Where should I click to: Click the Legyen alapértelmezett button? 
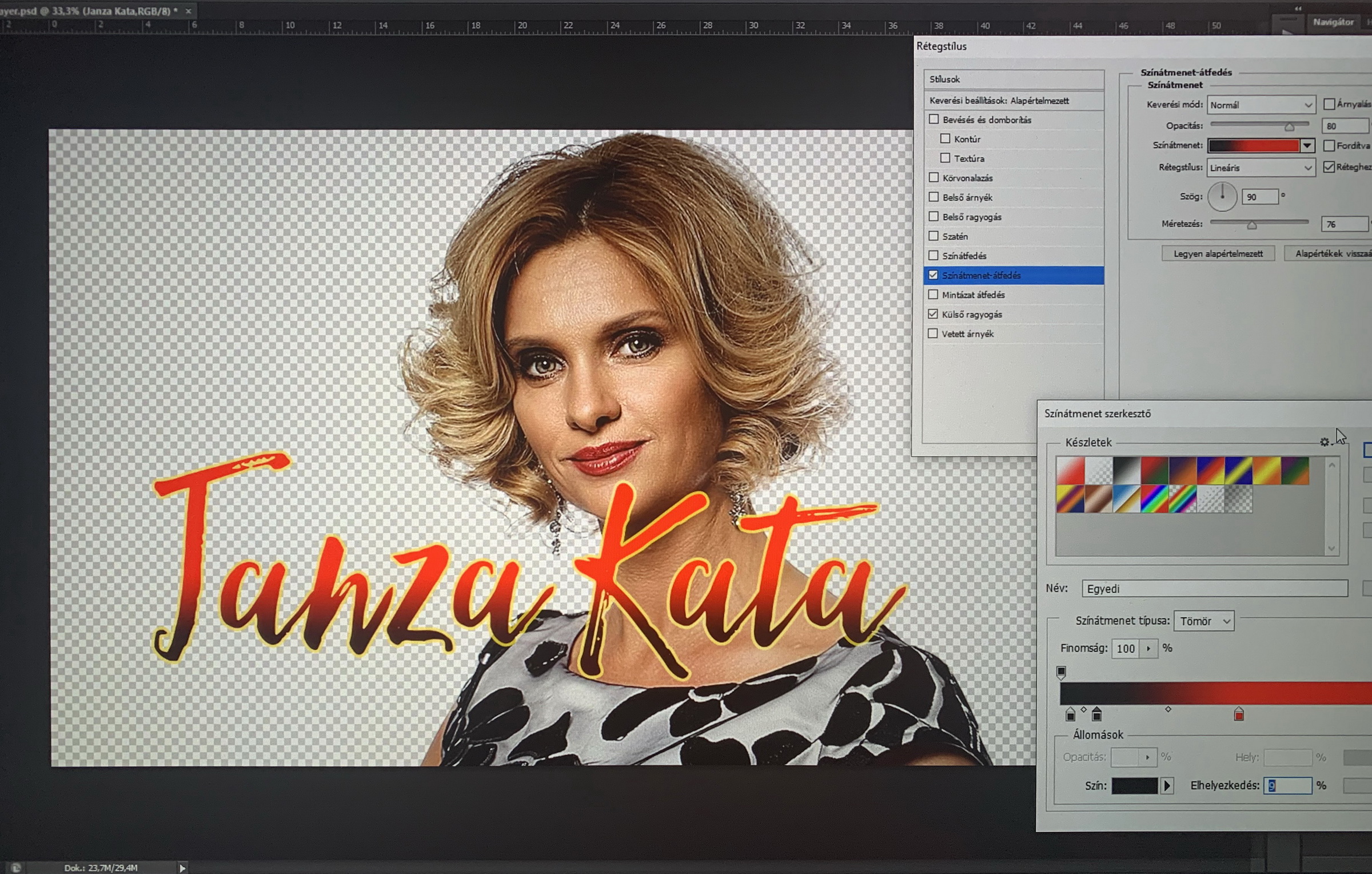point(1218,253)
